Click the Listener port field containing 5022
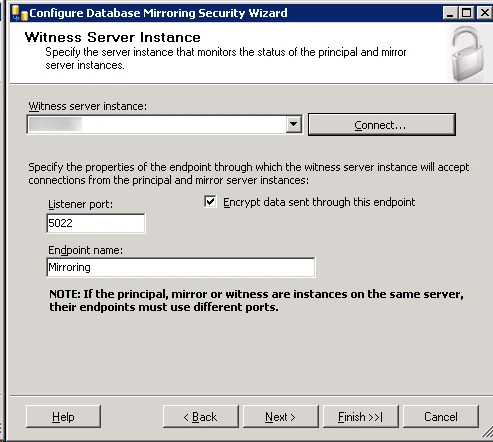The image size is (493, 442). [x=96, y=223]
